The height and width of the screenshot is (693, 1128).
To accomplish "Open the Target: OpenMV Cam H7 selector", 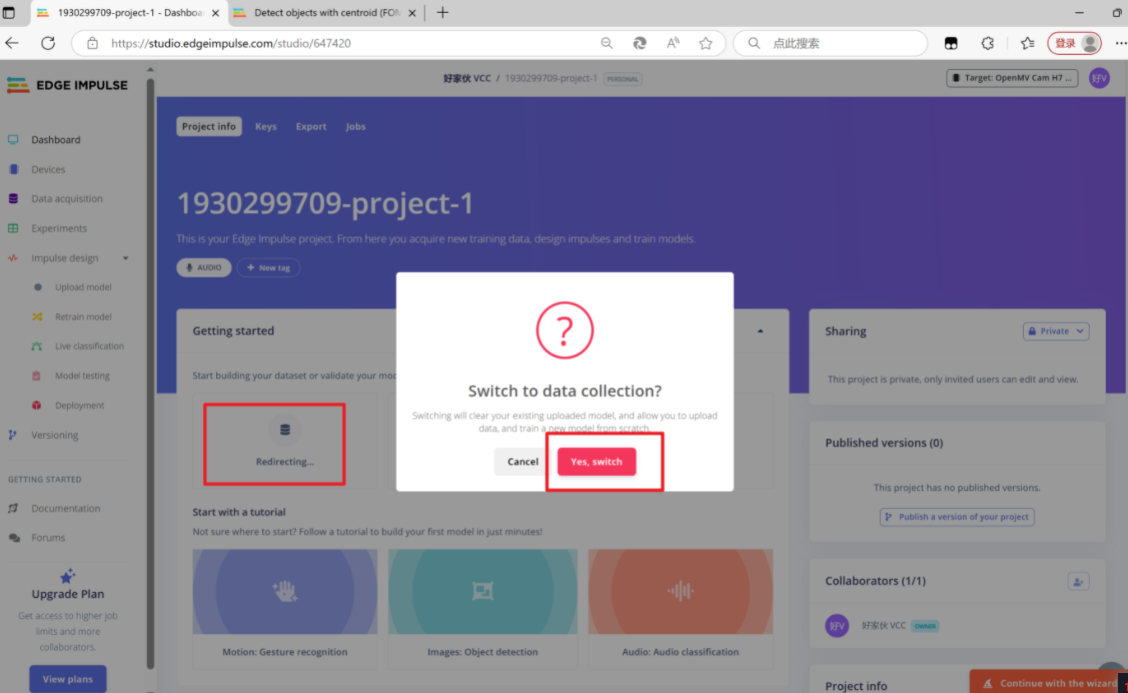I will [1011, 78].
